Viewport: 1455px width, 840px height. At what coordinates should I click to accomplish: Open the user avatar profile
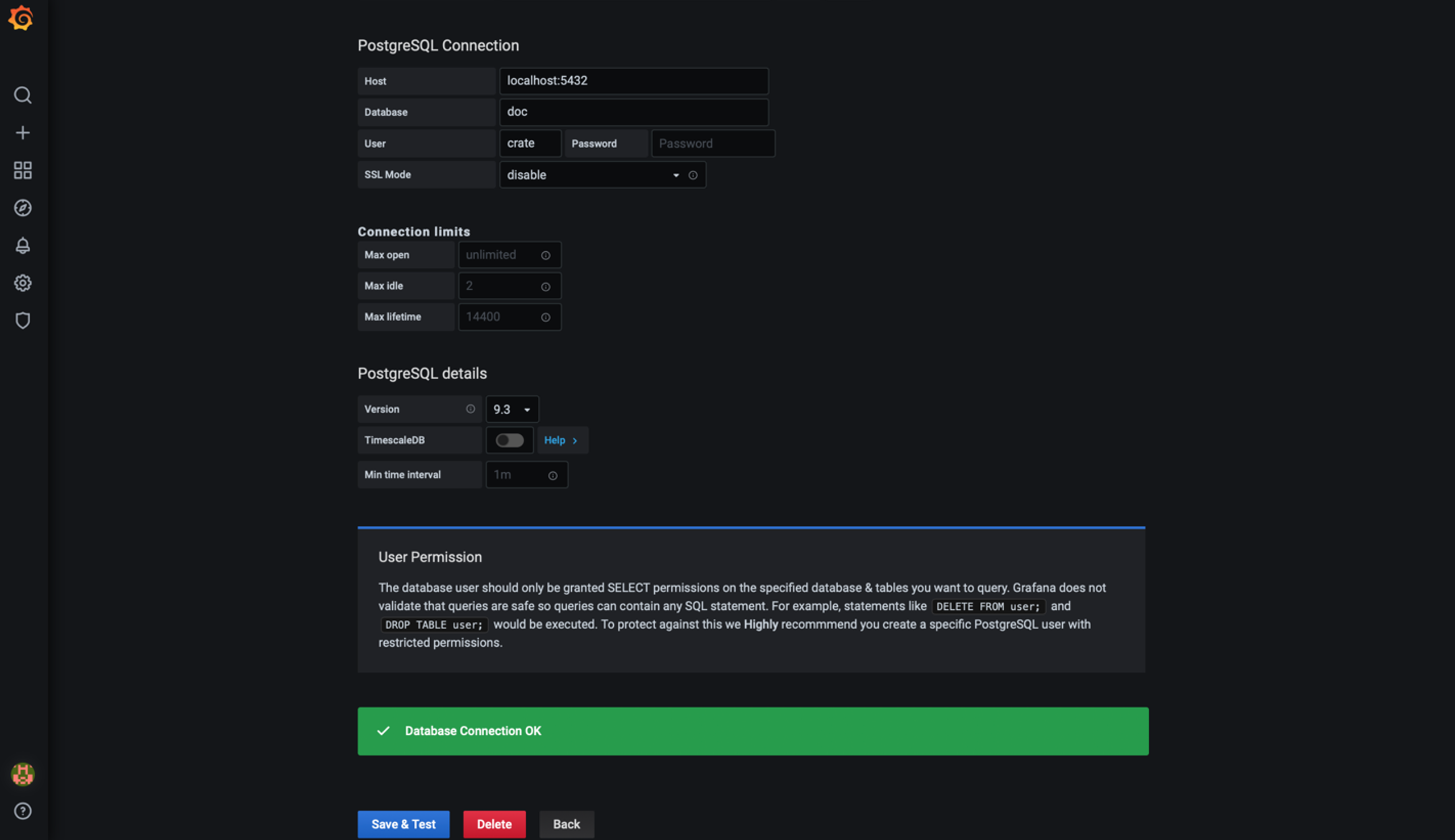tap(23, 774)
